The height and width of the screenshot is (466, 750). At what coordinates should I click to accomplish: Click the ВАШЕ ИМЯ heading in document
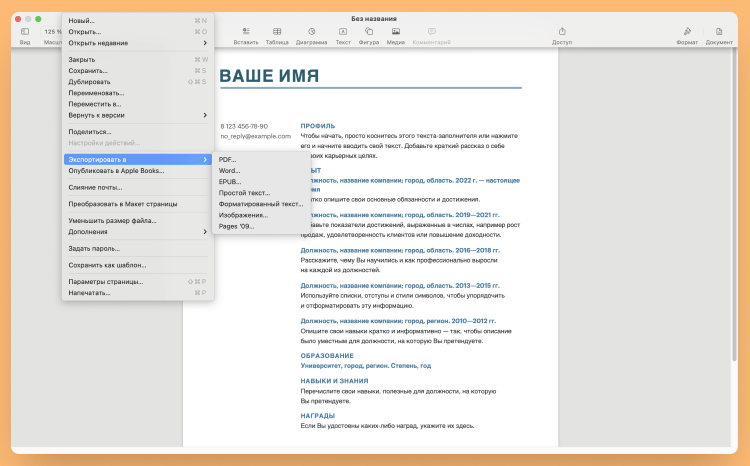click(x=269, y=76)
